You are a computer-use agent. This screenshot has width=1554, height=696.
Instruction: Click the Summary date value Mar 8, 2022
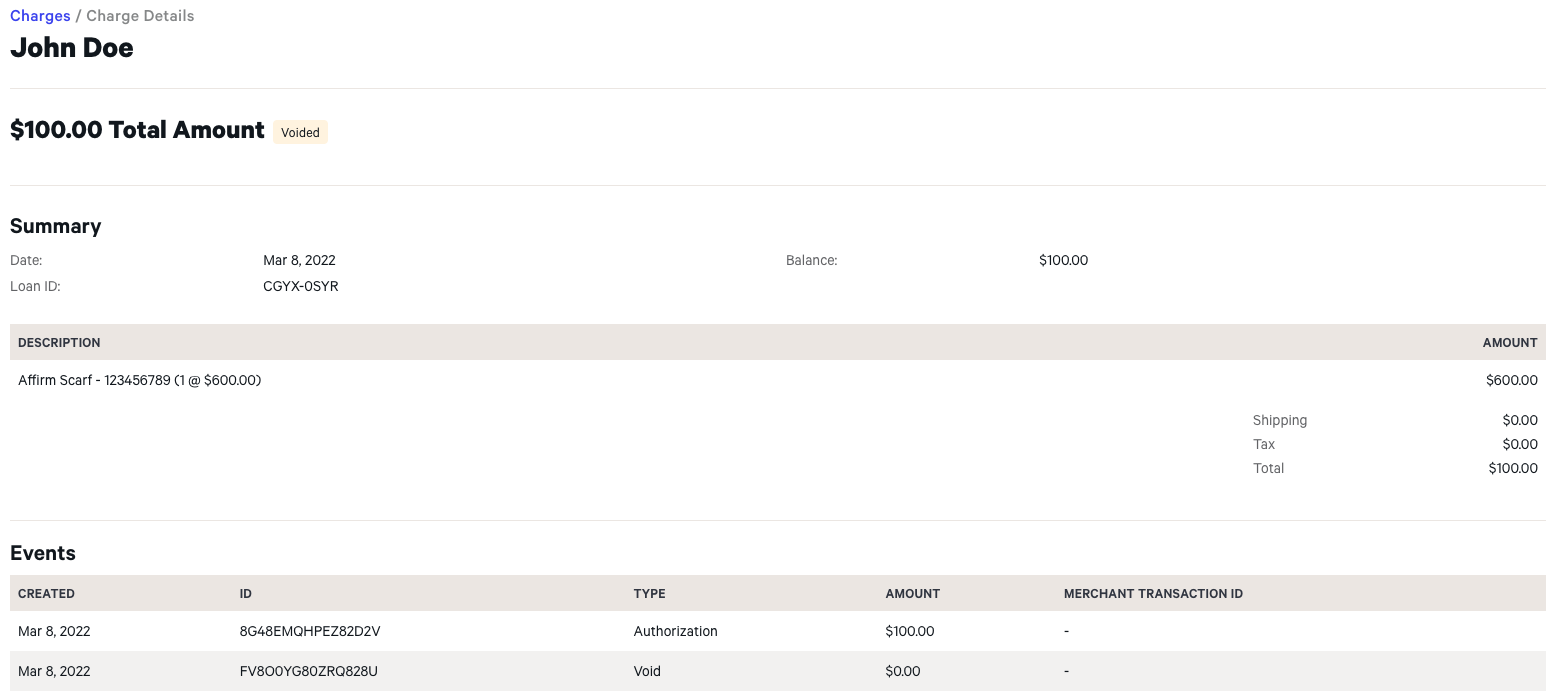299,260
